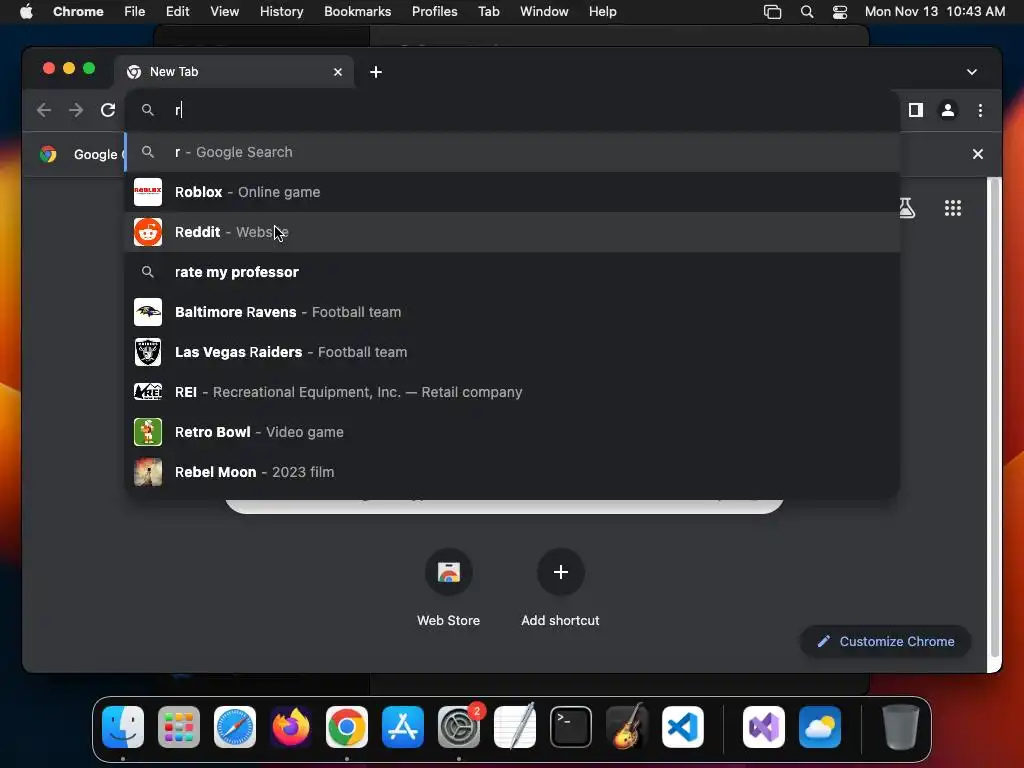
Task: Open Finder from the Dock
Action: coord(123,727)
